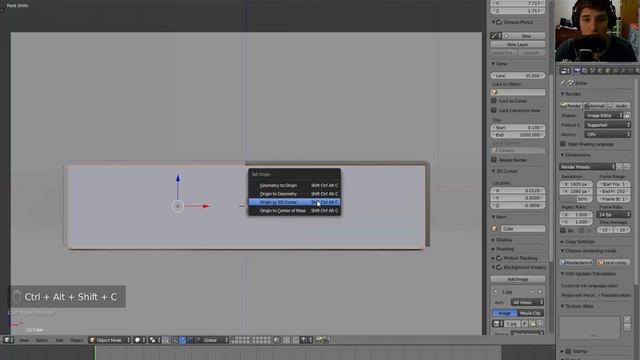The height and width of the screenshot is (360, 640).
Task: Click the Clip Start 0.100 field
Action: 518,127
